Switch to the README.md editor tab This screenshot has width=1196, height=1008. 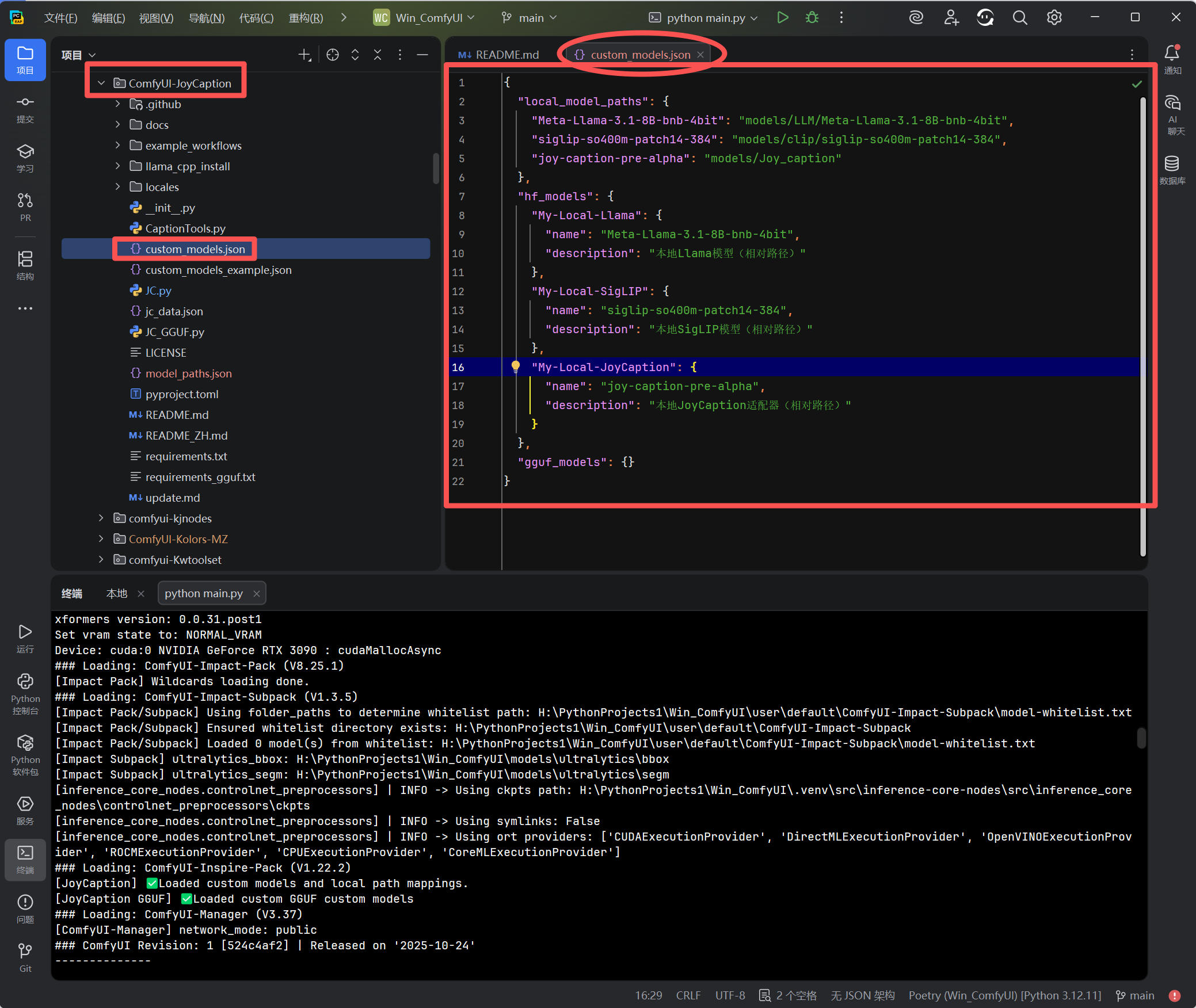click(505, 55)
